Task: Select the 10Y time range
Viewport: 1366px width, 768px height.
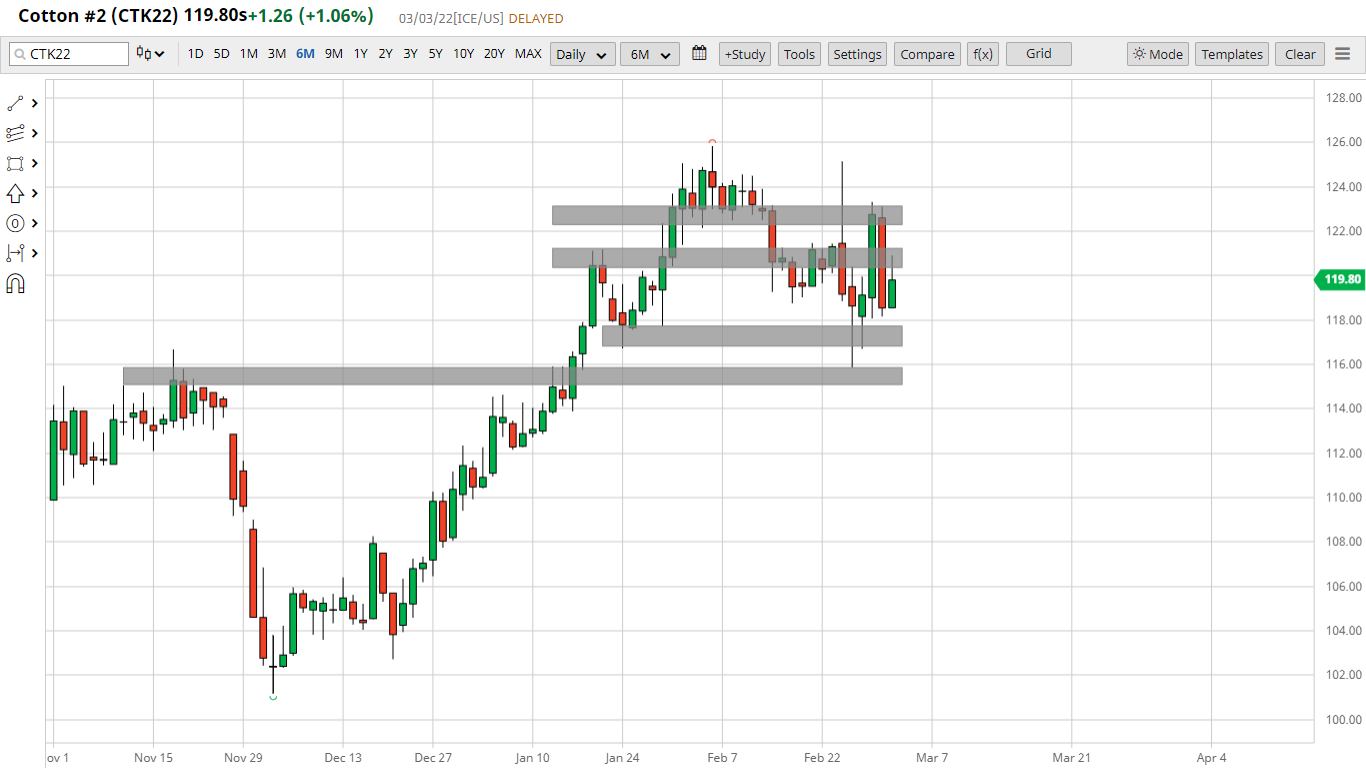Action: (x=464, y=54)
